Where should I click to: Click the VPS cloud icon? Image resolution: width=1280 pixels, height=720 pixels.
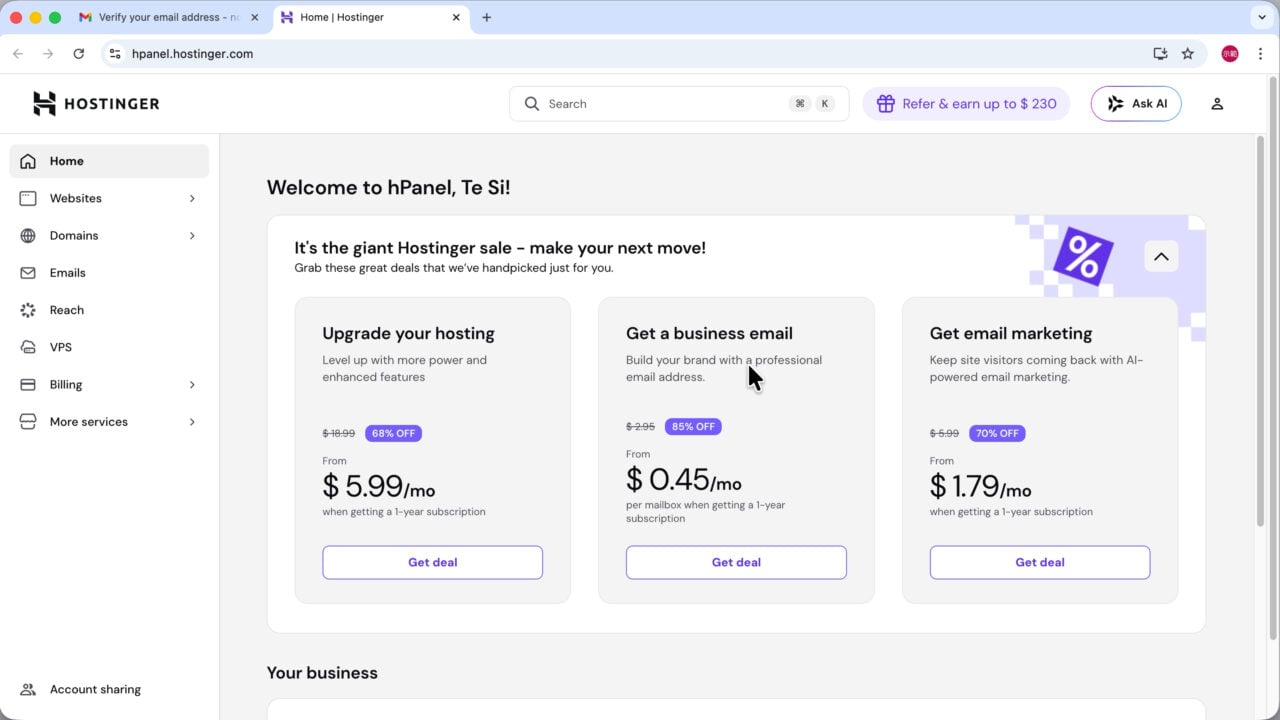pyautogui.click(x=28, y=347)
